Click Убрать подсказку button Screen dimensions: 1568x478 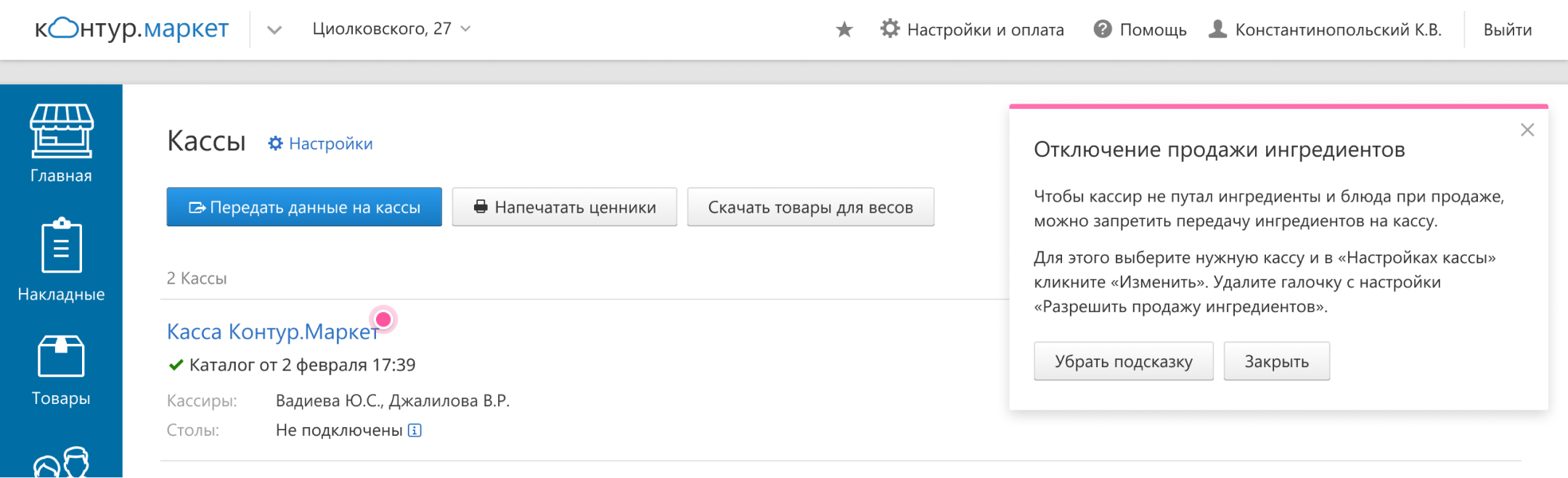click(1123, 361)
